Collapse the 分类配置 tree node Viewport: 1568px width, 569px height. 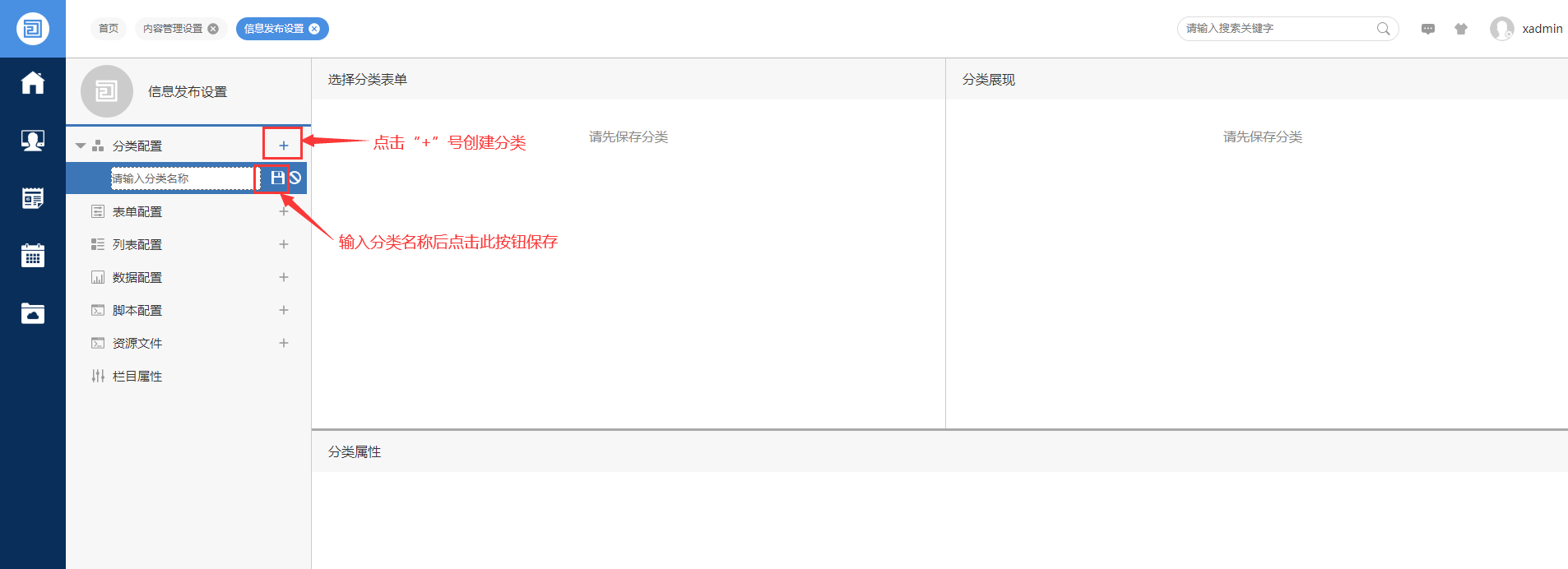click(x=81, y=146)
